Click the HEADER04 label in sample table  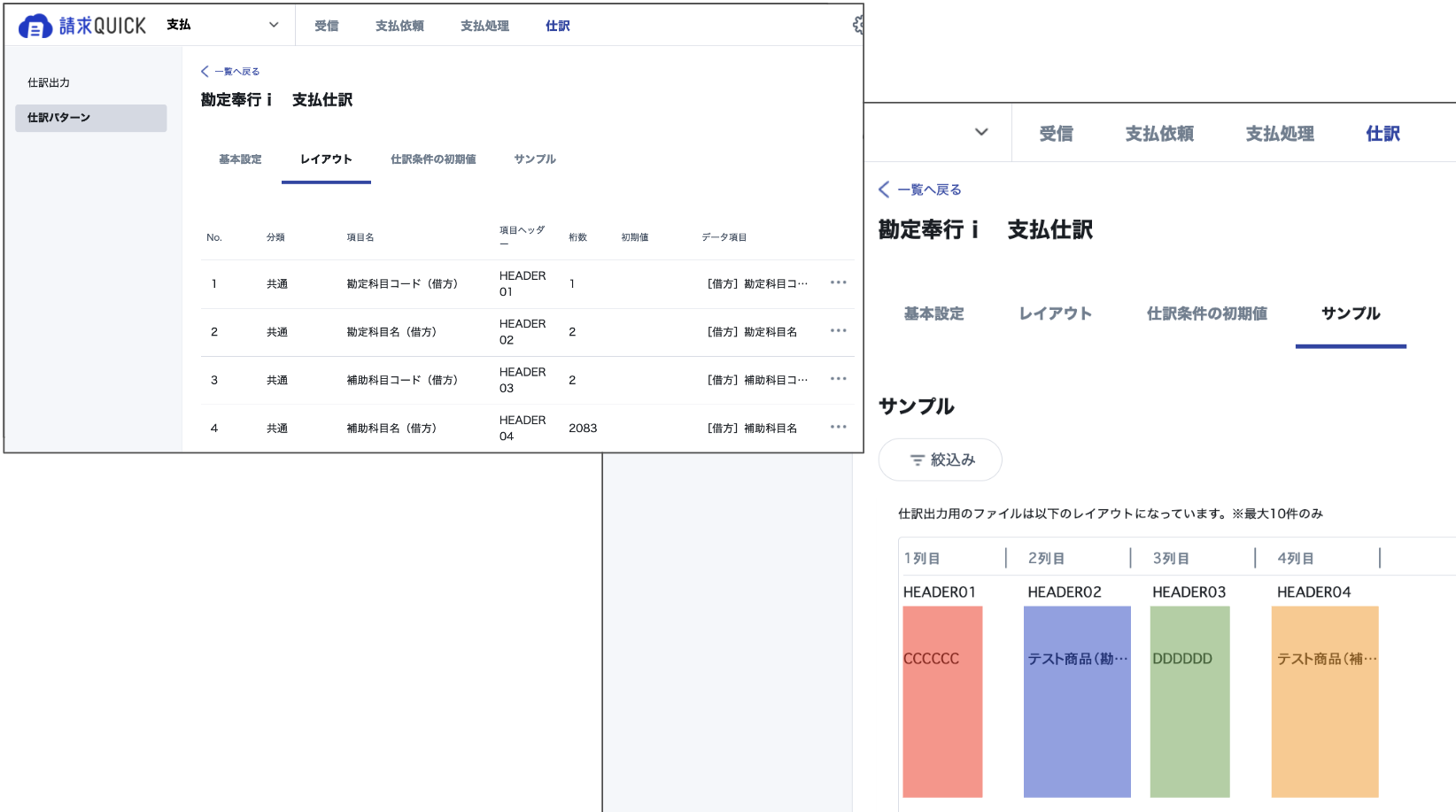pos(1313,592)
